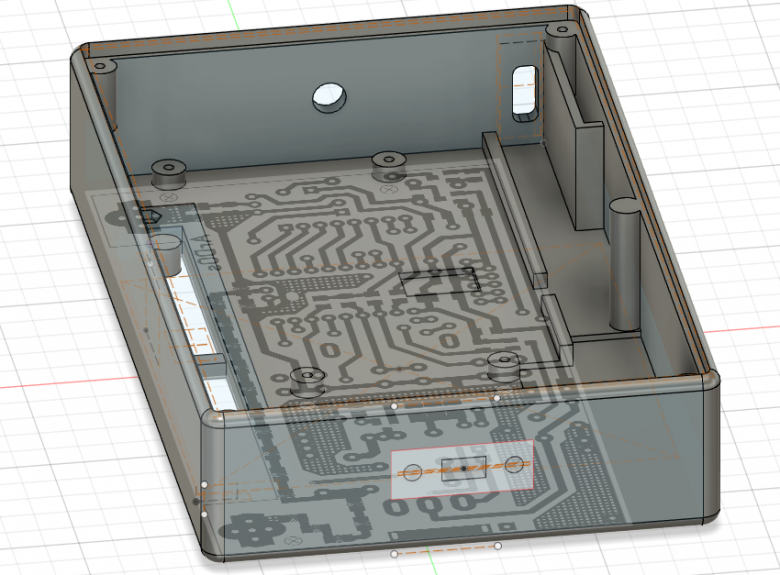Pick the front-right PCB standoff
This screenshot has width=780, height=575.
pos(505,365)
